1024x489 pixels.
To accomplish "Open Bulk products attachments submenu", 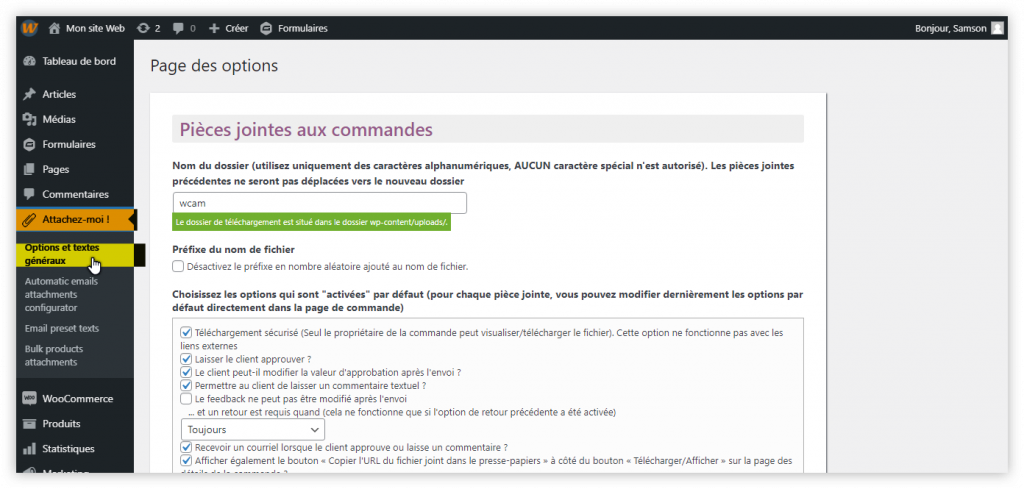I will (x=54, y=355).
